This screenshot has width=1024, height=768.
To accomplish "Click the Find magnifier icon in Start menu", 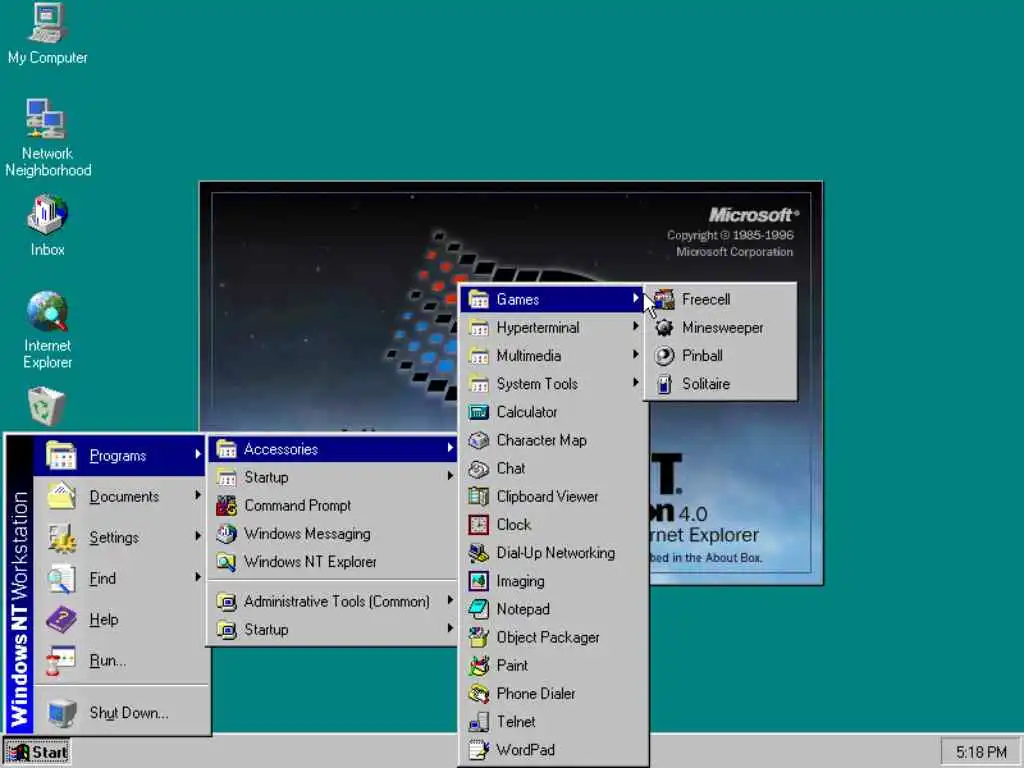I will 62,578.
